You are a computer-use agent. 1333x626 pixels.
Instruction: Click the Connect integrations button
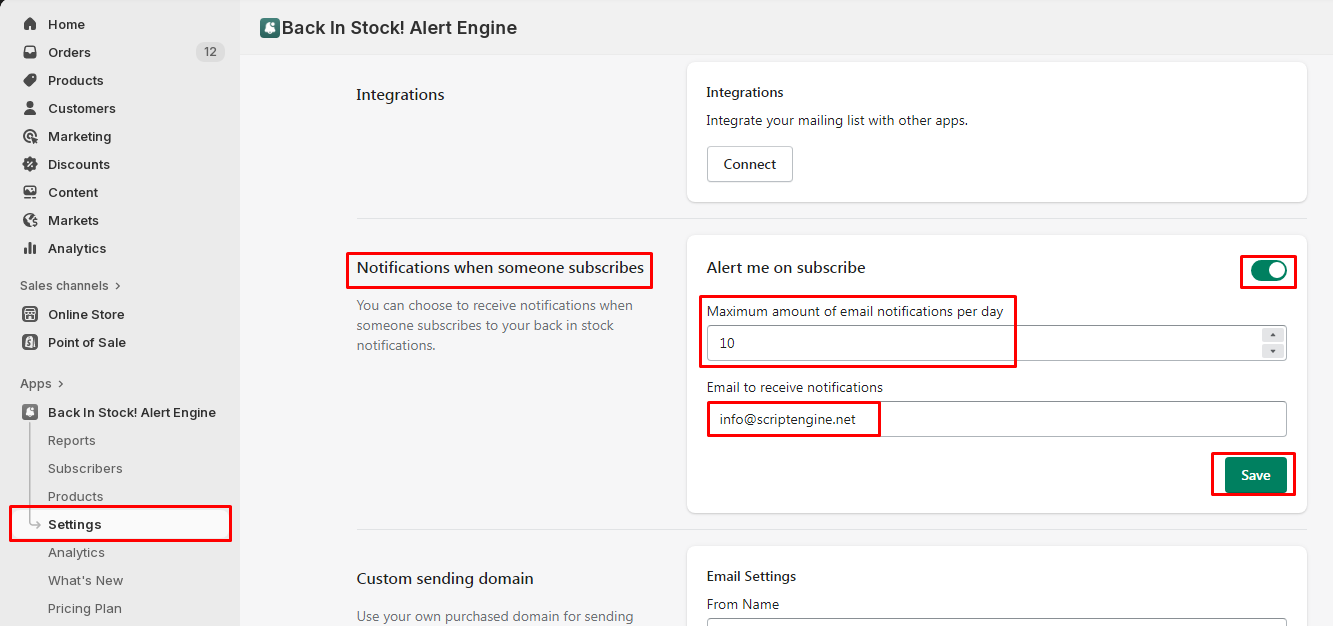(x=749, y=164)
